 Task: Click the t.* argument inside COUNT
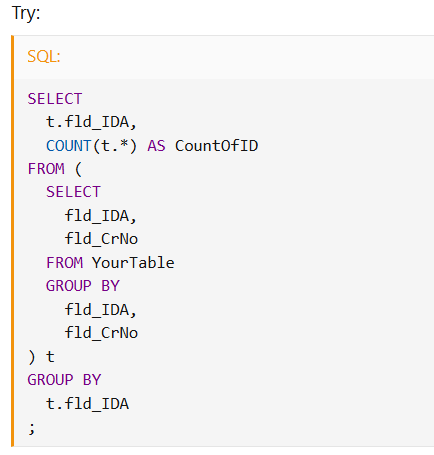[114, 146]
